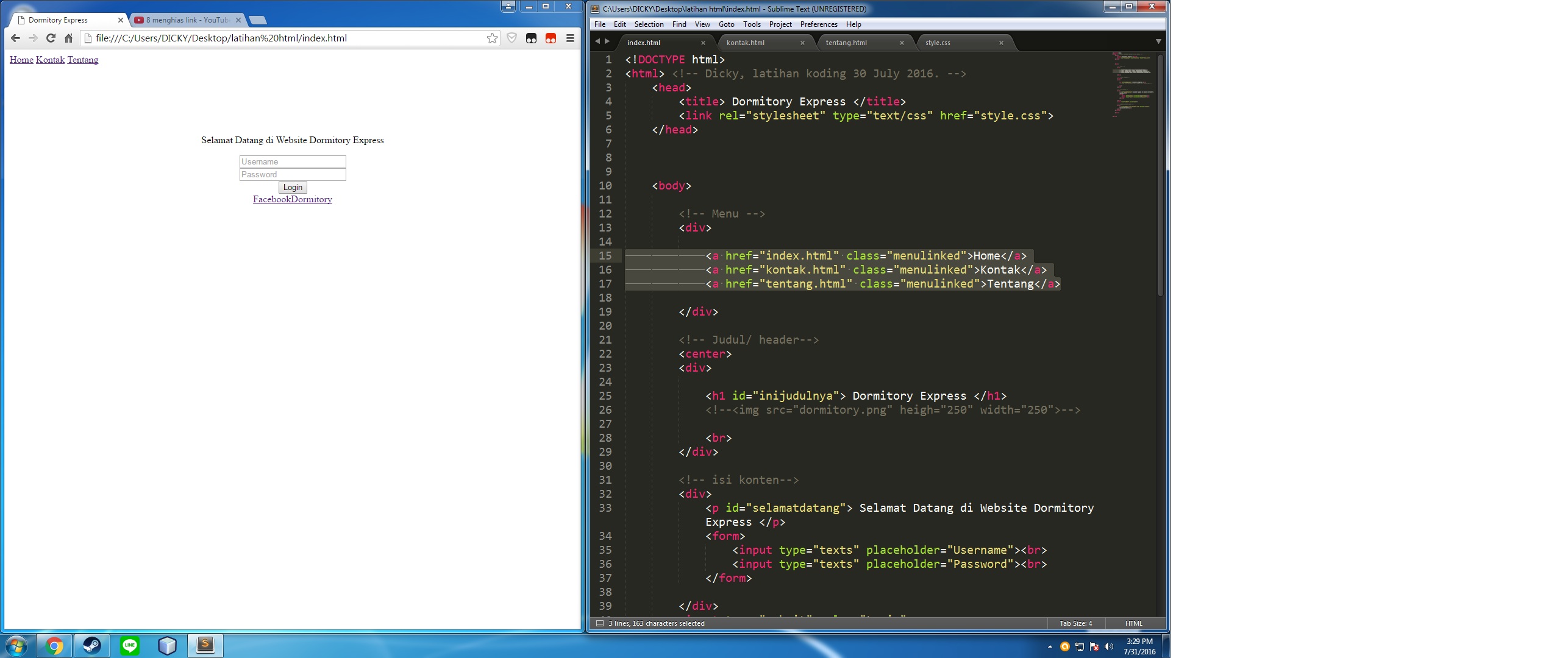Open the Chrome hamburger menu
Image resolution: width=1568 pixels, height=658 pixels.
(x=570, y=38)
